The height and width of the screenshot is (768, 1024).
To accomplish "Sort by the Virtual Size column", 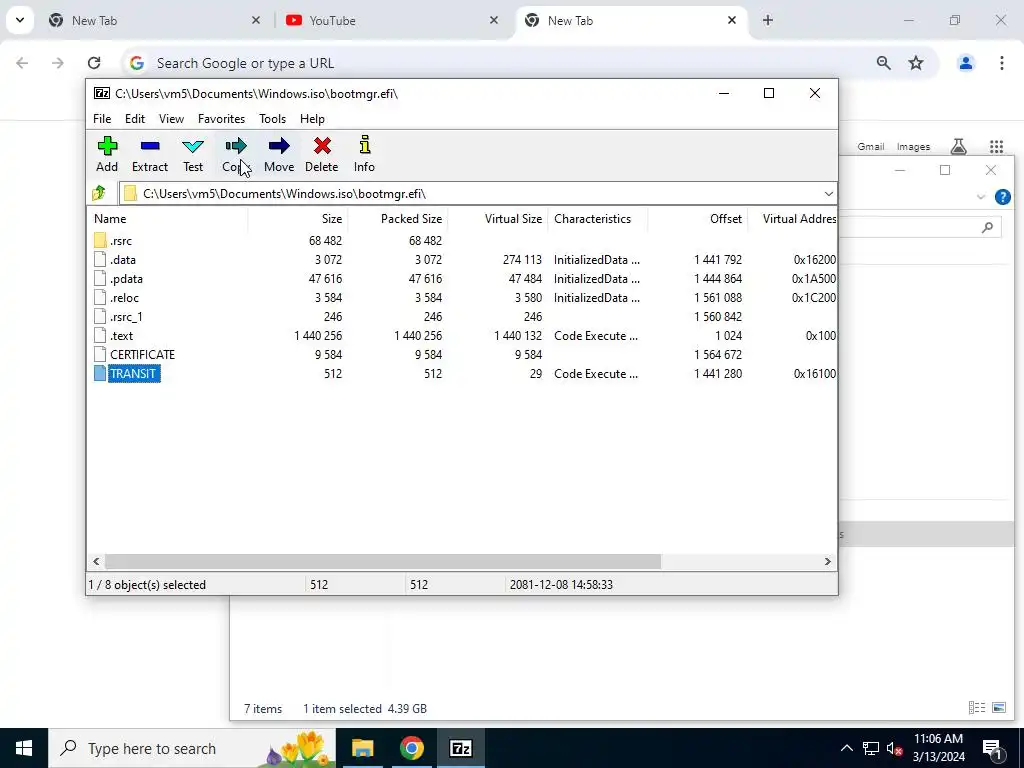I will coord(498,219).
